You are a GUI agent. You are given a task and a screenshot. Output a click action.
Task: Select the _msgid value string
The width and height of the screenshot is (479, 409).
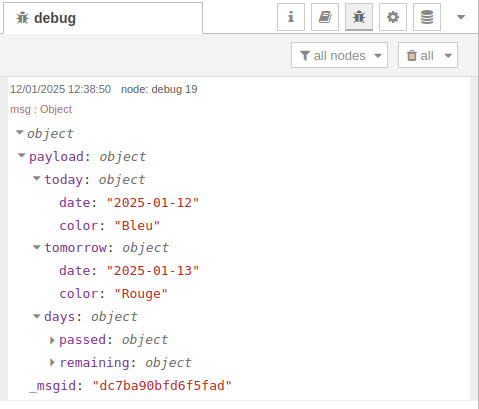162,386
